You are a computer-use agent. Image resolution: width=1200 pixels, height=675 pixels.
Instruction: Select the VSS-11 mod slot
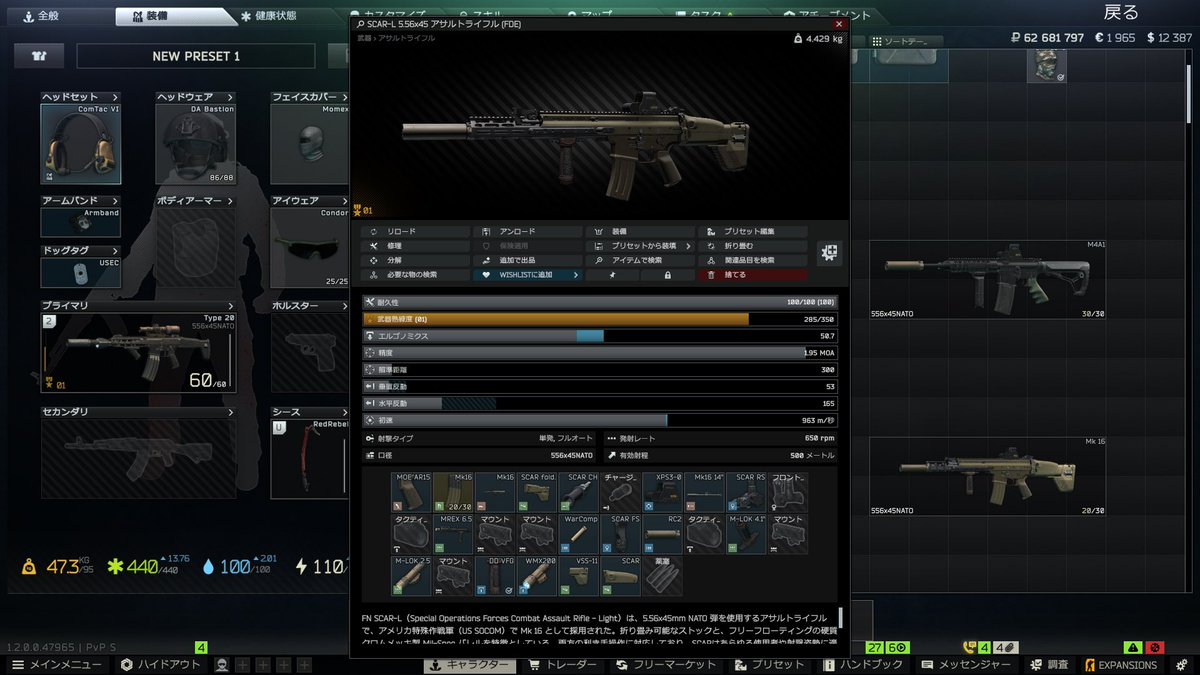pos(579,576)
